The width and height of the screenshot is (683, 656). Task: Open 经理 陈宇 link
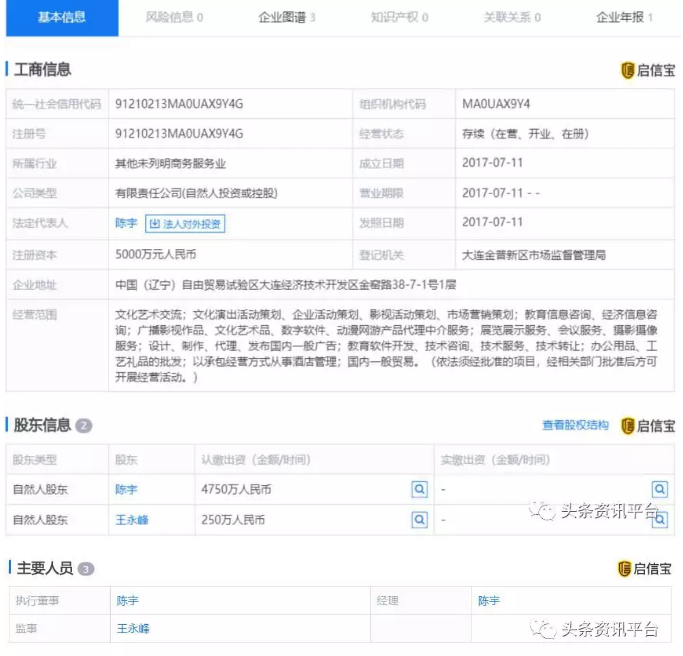pos(489,601)
